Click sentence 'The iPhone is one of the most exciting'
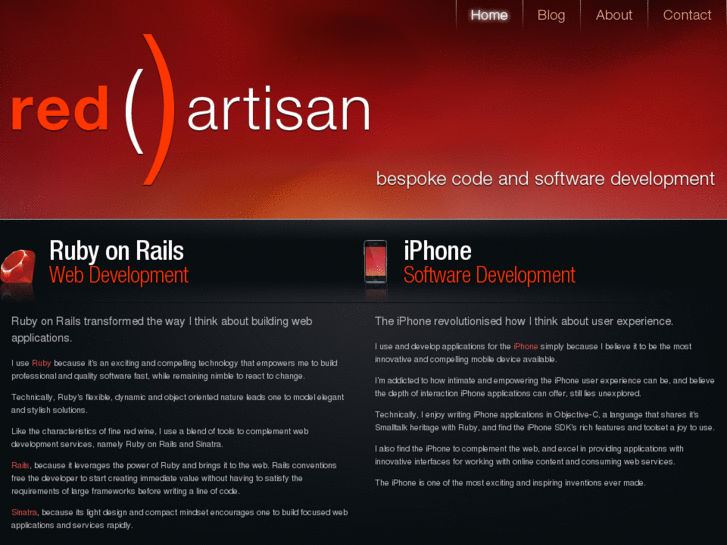727x545 pixels. tap(510, 483)
